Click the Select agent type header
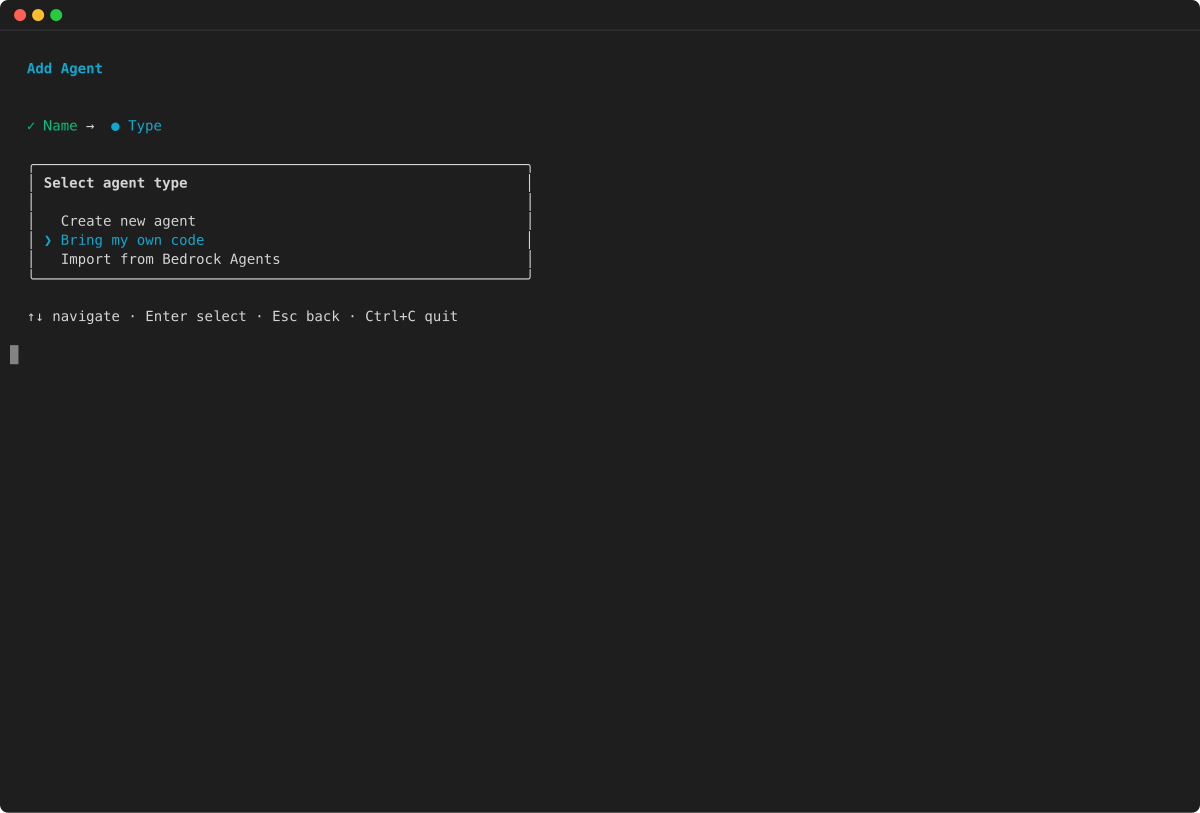1200x813 pixels. pos(115,182)
